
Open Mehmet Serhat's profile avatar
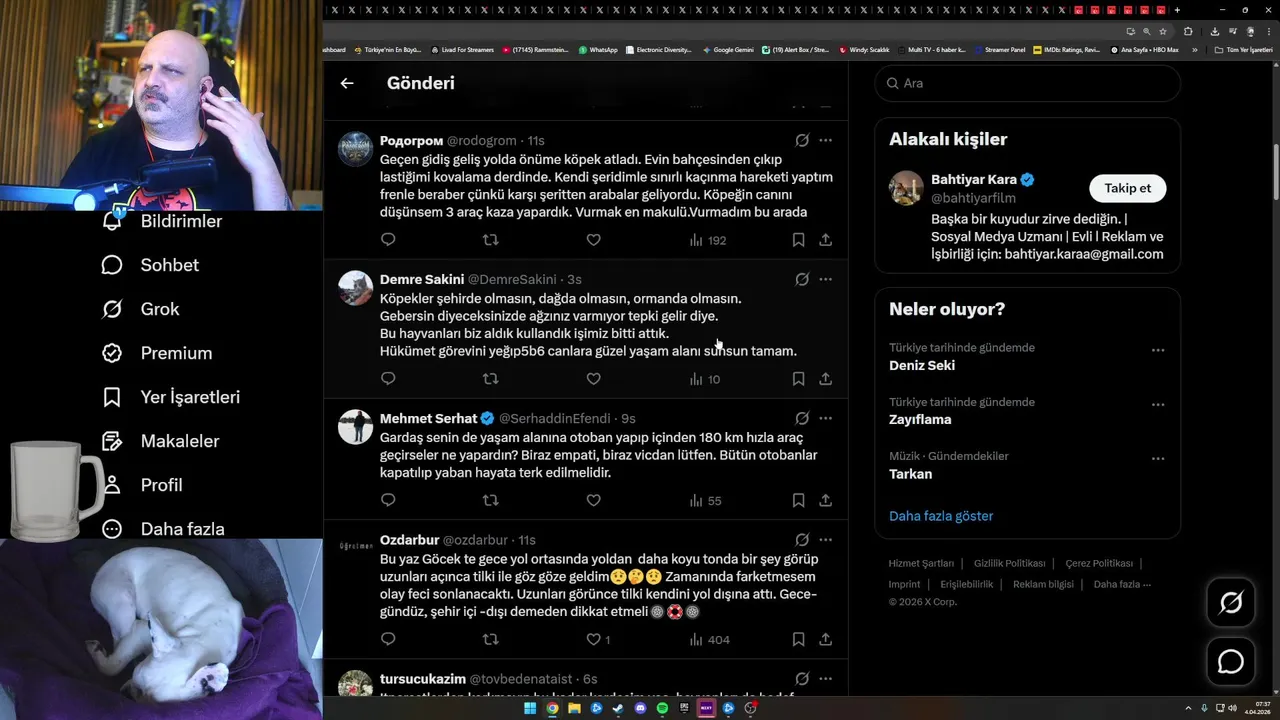[355, 427]
